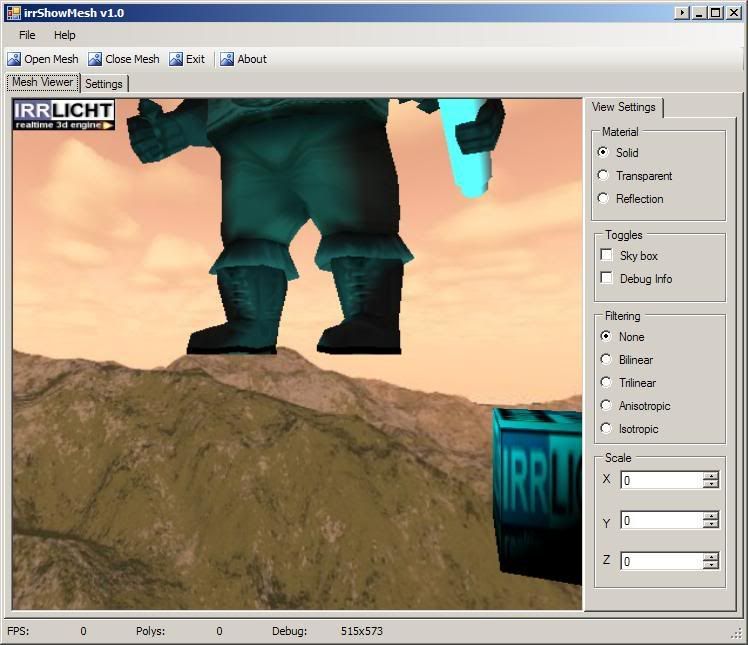Click the Scale X input field

tap(662, 480)
